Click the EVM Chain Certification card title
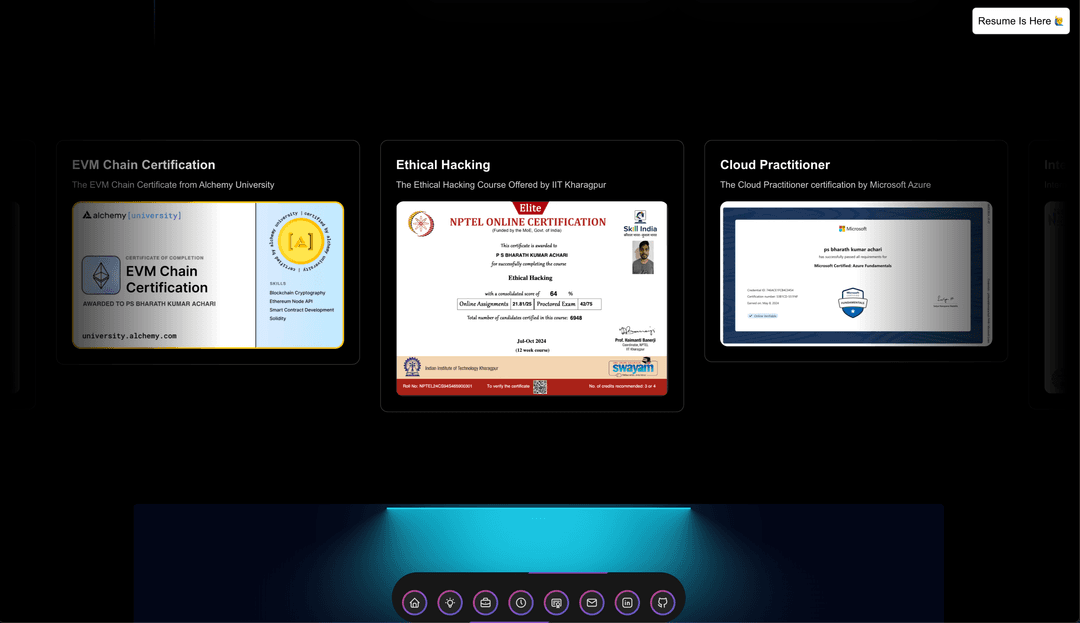The height and width of the screenshot is (623, 1080). [x=144, y=165]
